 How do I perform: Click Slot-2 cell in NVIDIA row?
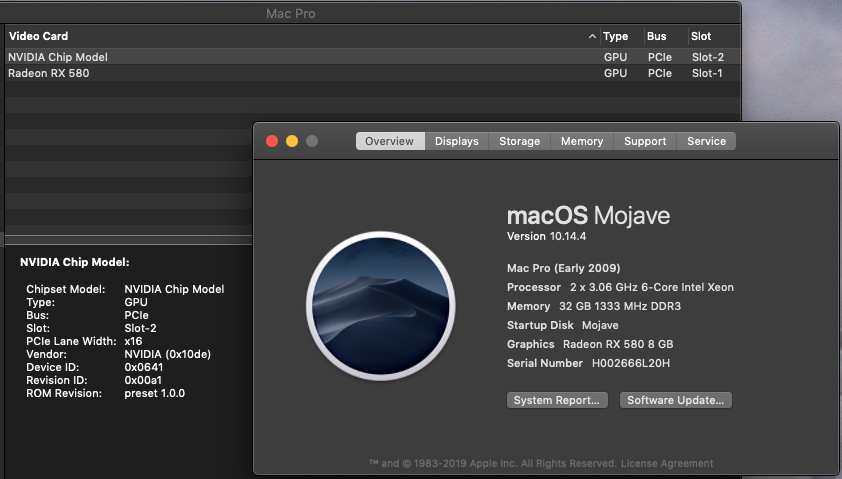708,57
